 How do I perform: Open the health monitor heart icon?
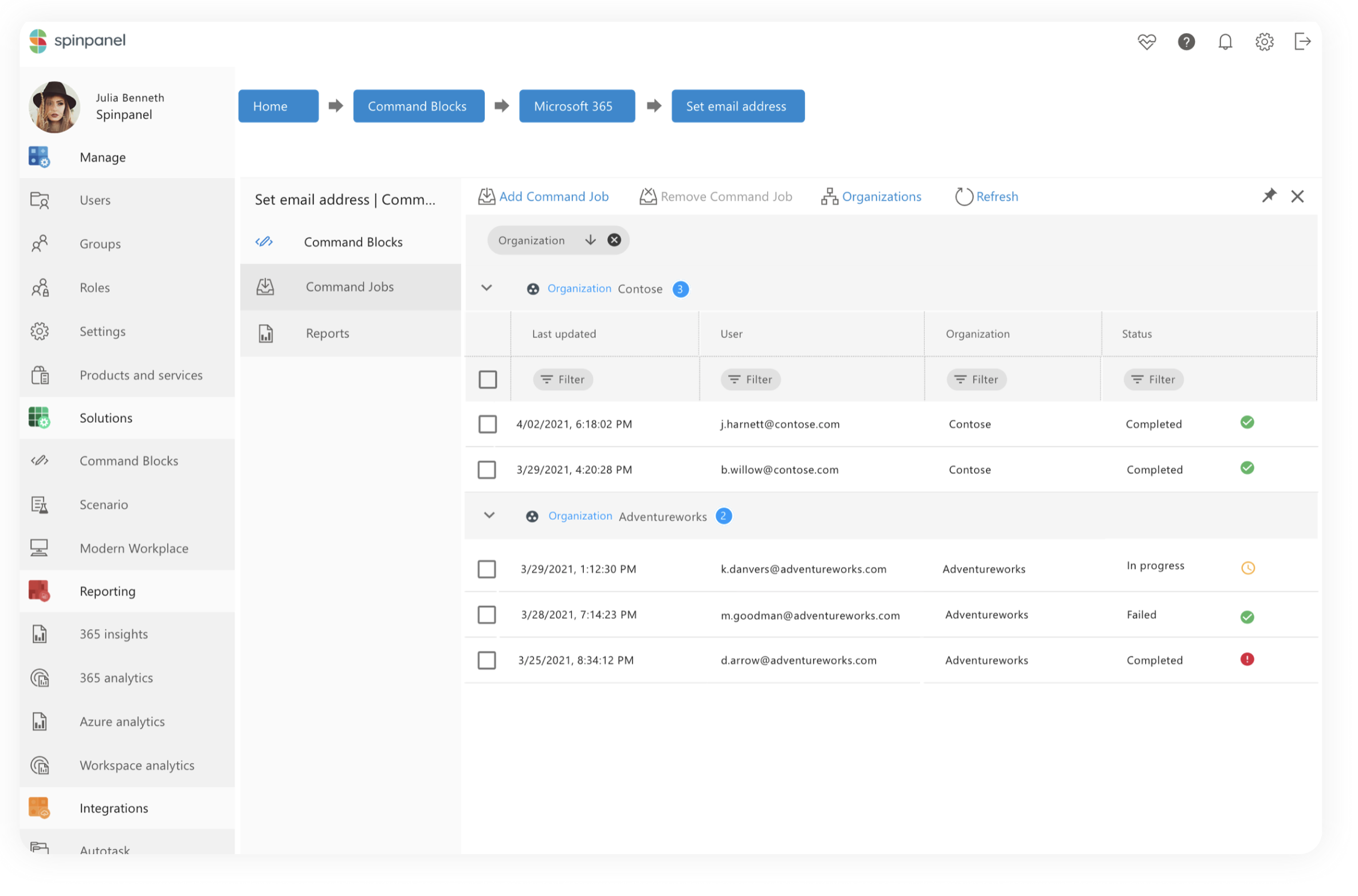(1146, 41)
